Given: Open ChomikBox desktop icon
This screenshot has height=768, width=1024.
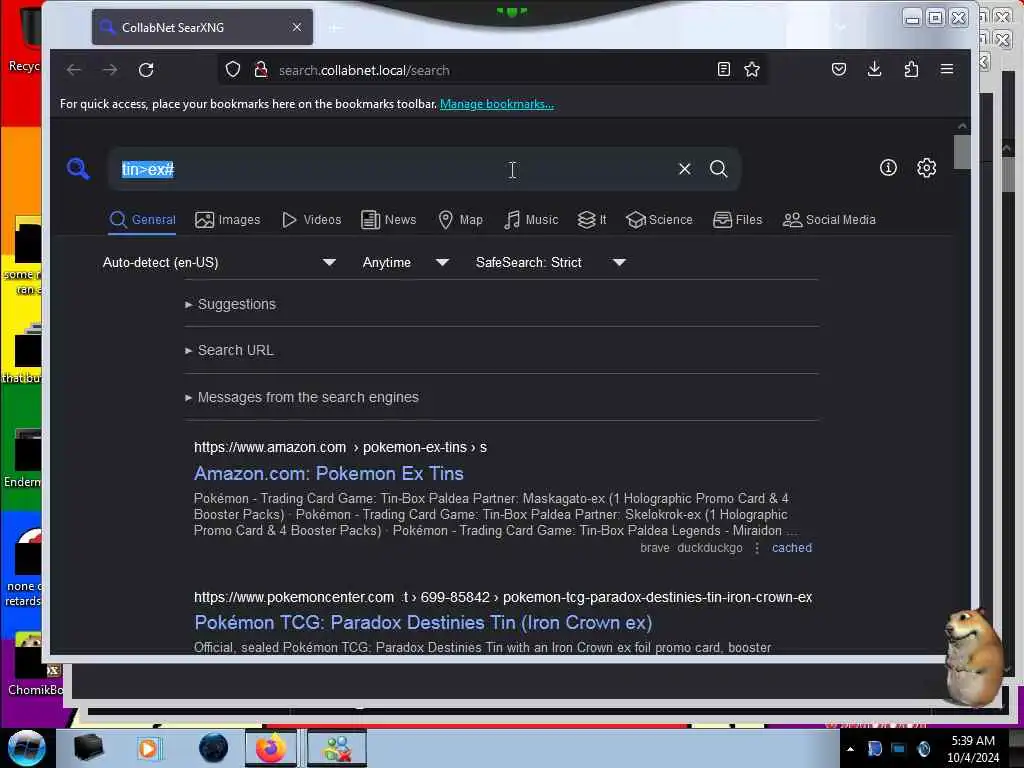Looking at the screenshot, I should coord(33,665).
